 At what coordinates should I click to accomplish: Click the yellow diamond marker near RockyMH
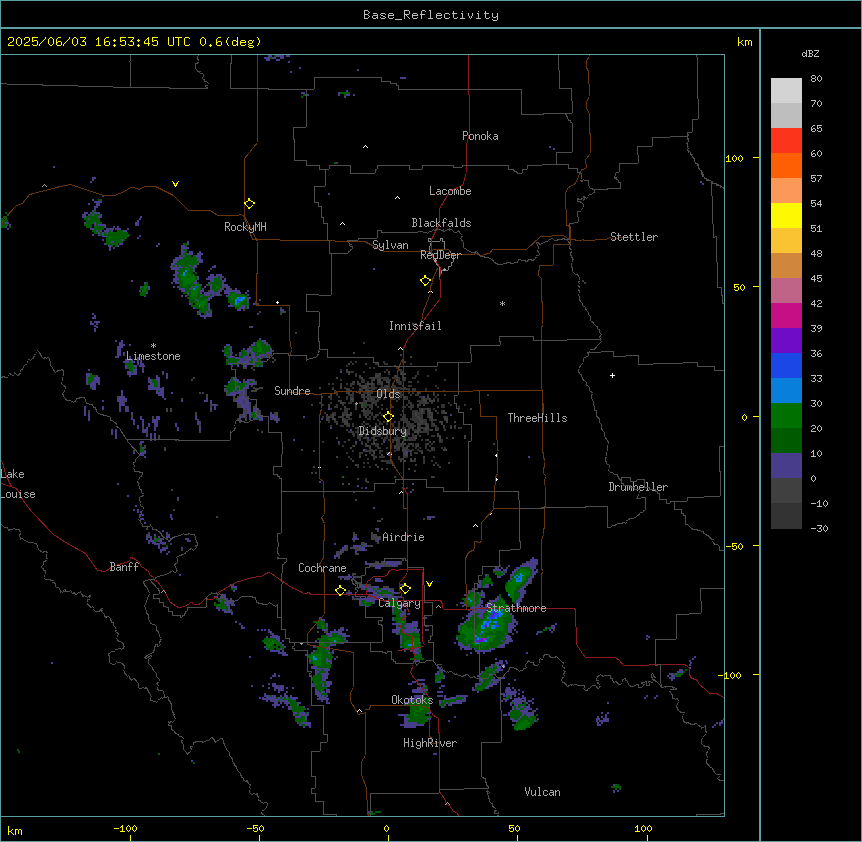coord(249,203)
